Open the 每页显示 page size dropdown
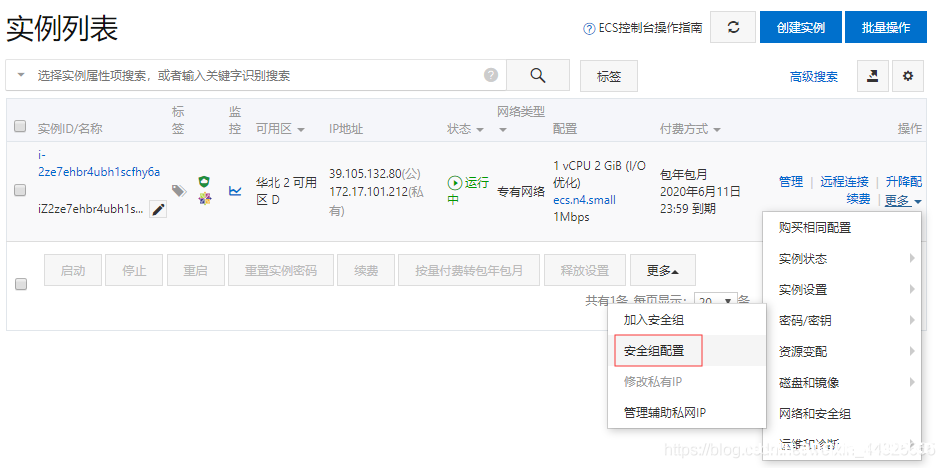 (716, 300)
